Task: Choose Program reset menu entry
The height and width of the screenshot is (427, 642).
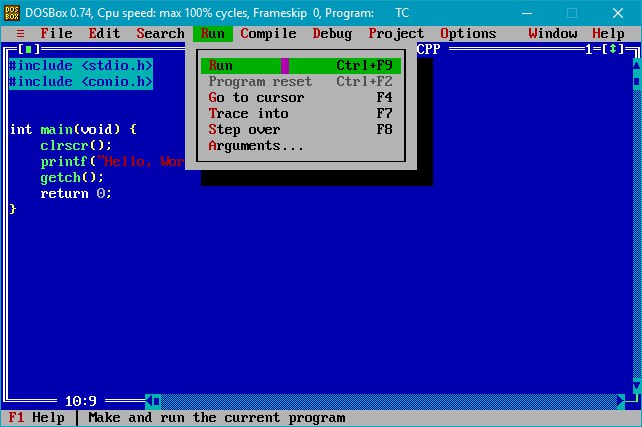Action: pos(301,81)
